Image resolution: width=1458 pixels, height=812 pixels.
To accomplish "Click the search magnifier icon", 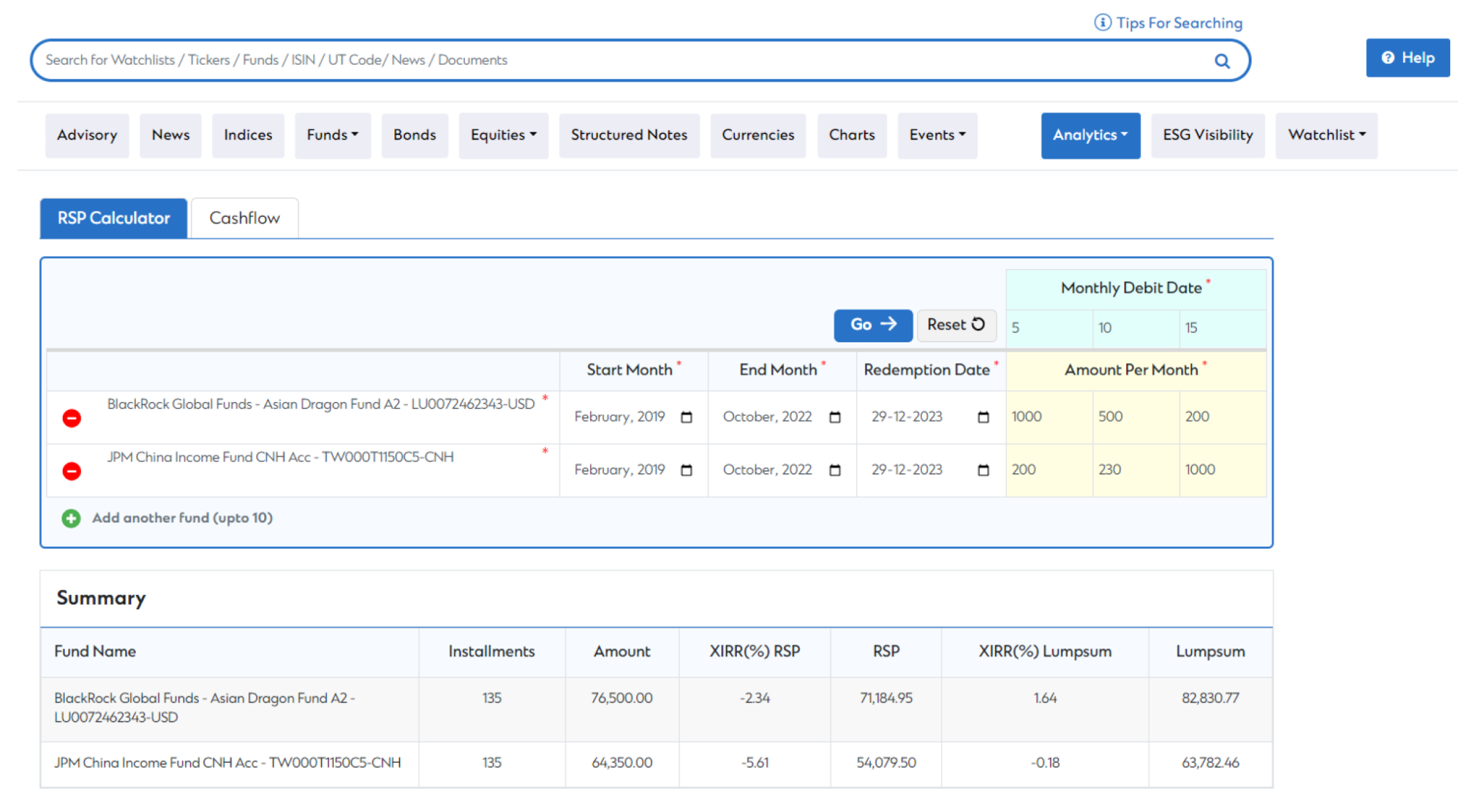I will [1222, 61].
